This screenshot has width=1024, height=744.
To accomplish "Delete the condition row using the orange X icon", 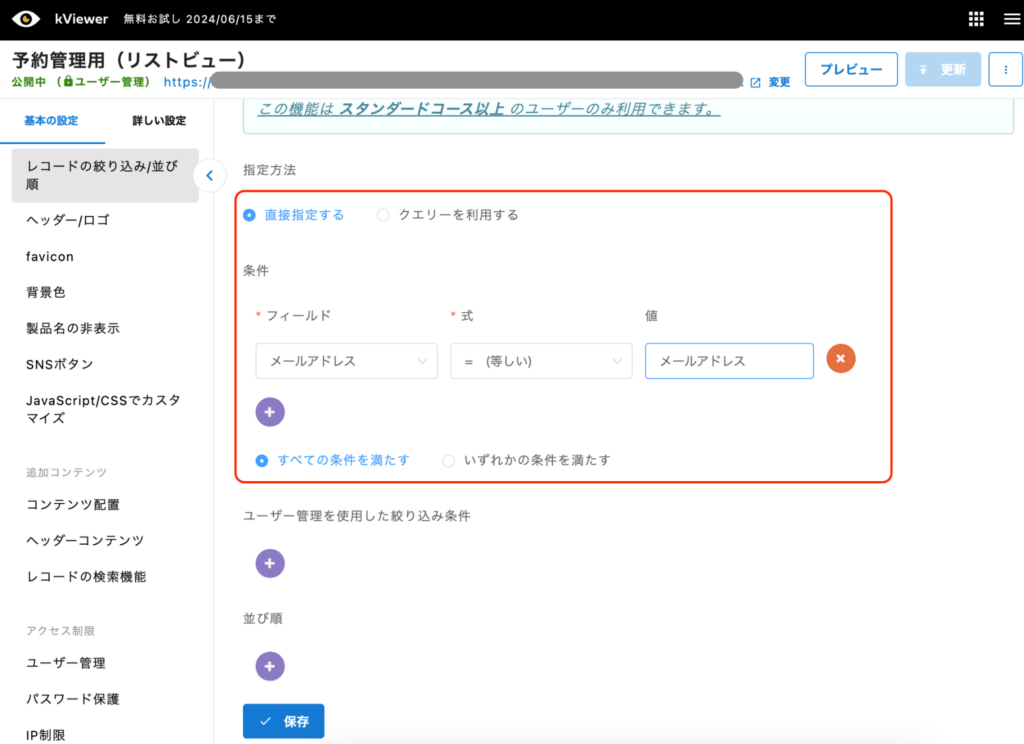I will [x=840, y=357].
